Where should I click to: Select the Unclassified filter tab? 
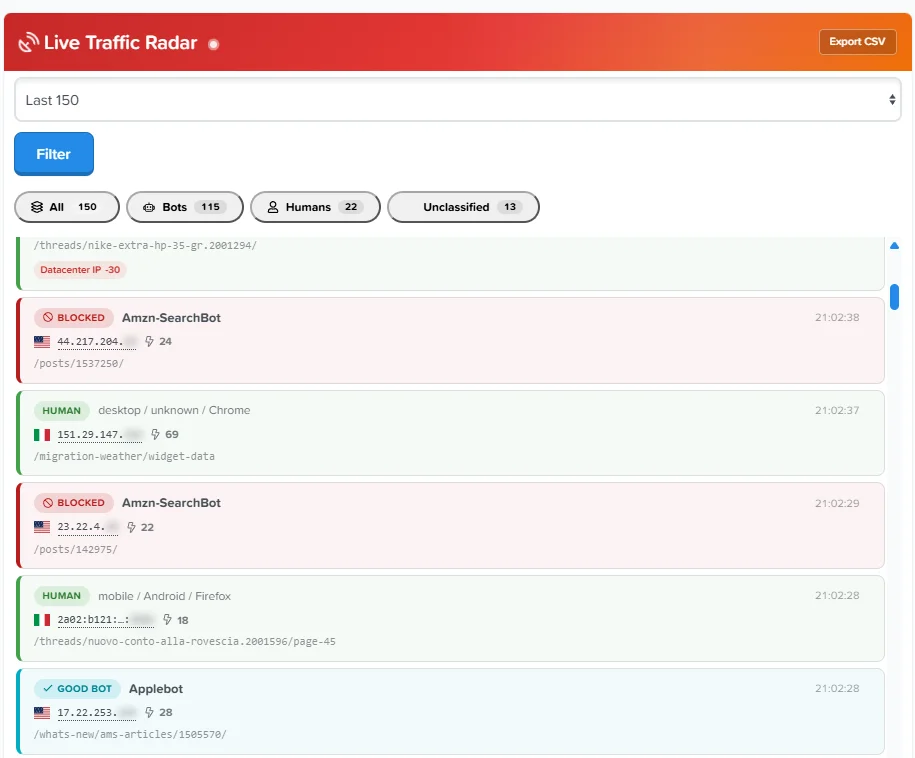pyautogui.click(x=463, y=207)
